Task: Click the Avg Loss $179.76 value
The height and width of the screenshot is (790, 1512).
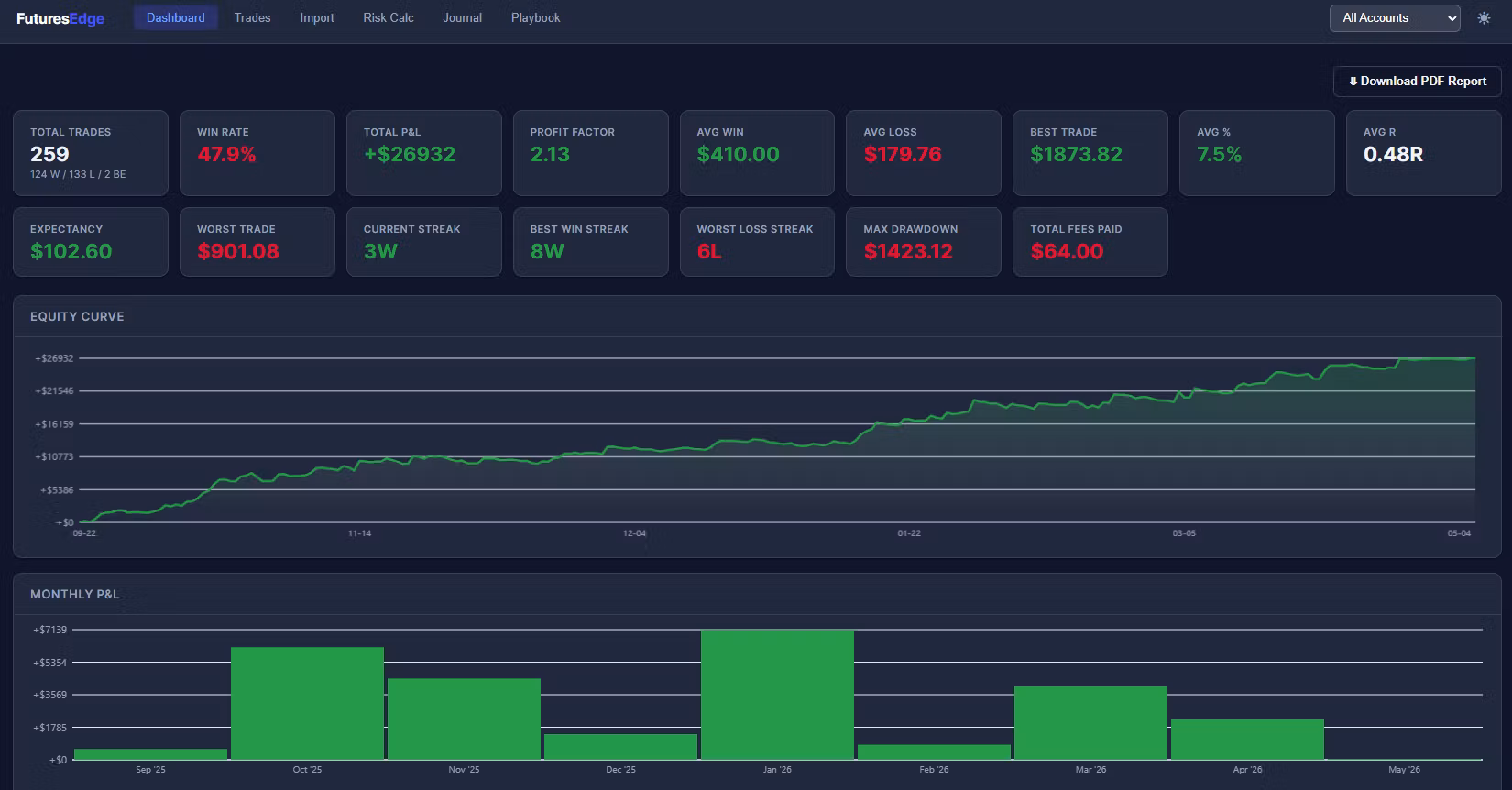Action: 903,155
